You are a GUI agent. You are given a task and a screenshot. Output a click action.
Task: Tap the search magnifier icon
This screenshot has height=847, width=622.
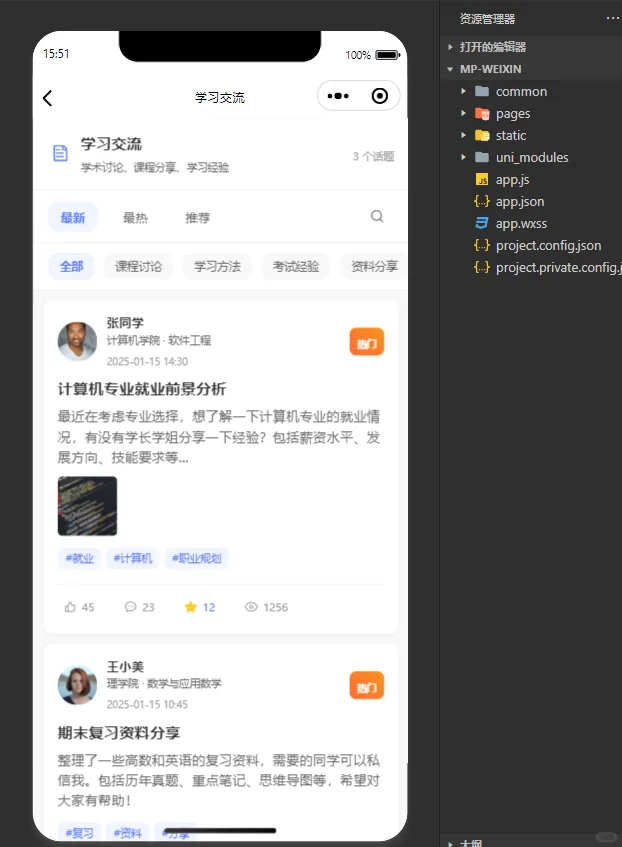pyautogui.click(x=377, y=217)
